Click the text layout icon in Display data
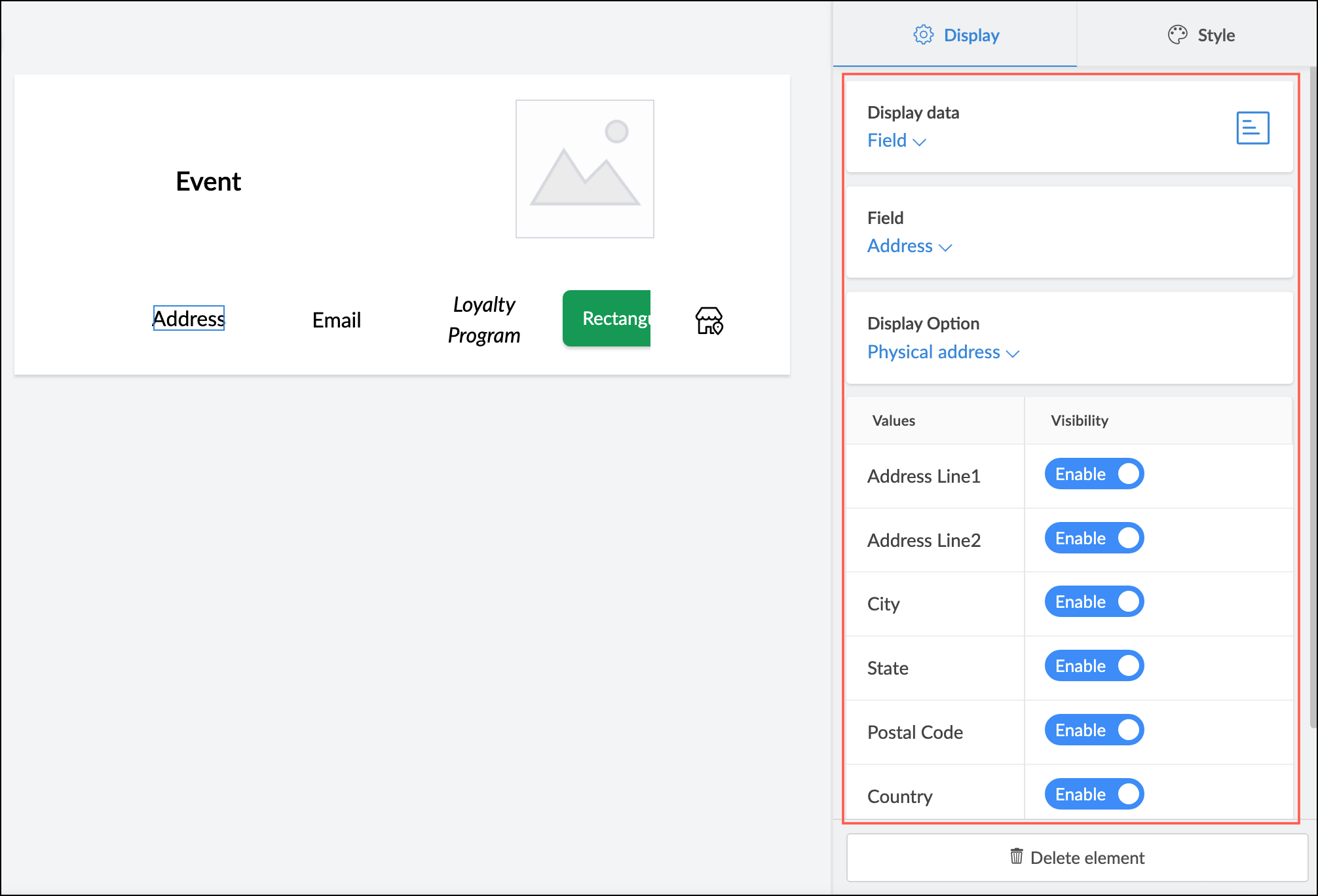Screen dimensions: 1318x896 [x=1252, y=128]
